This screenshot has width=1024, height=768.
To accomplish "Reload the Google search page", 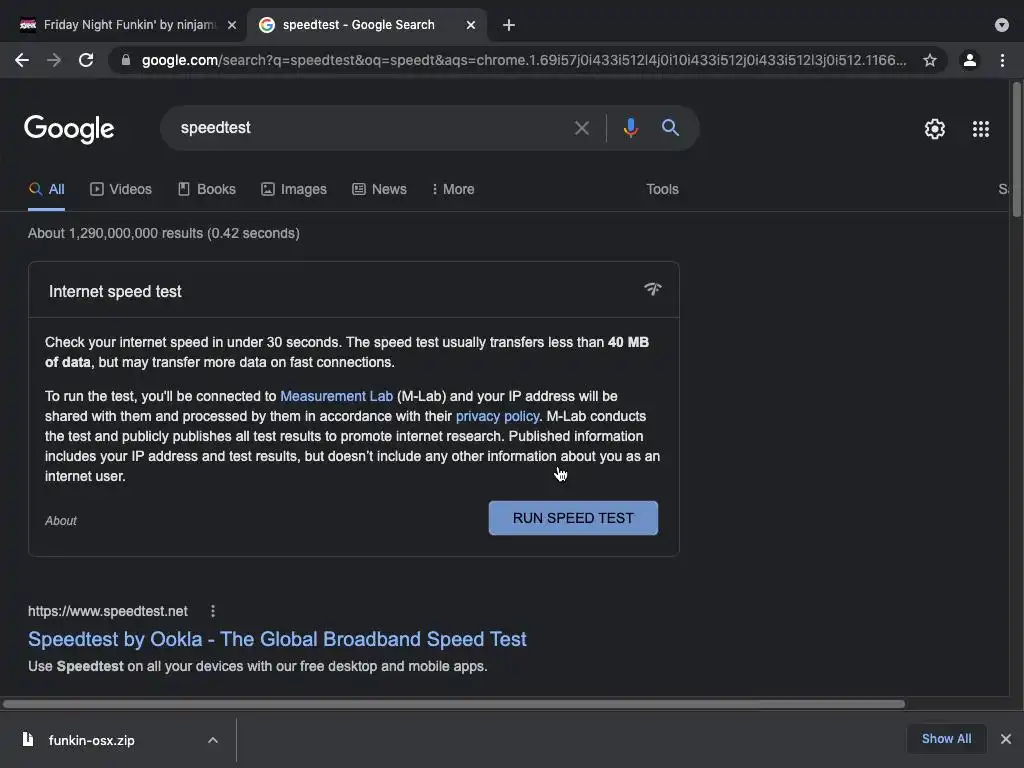I will coord(86,60).
